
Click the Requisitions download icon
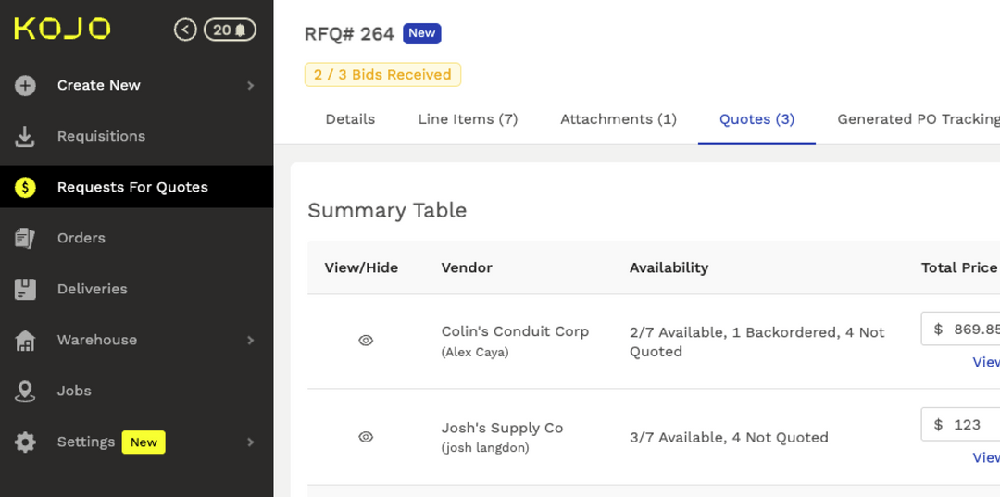pos(25,137)
